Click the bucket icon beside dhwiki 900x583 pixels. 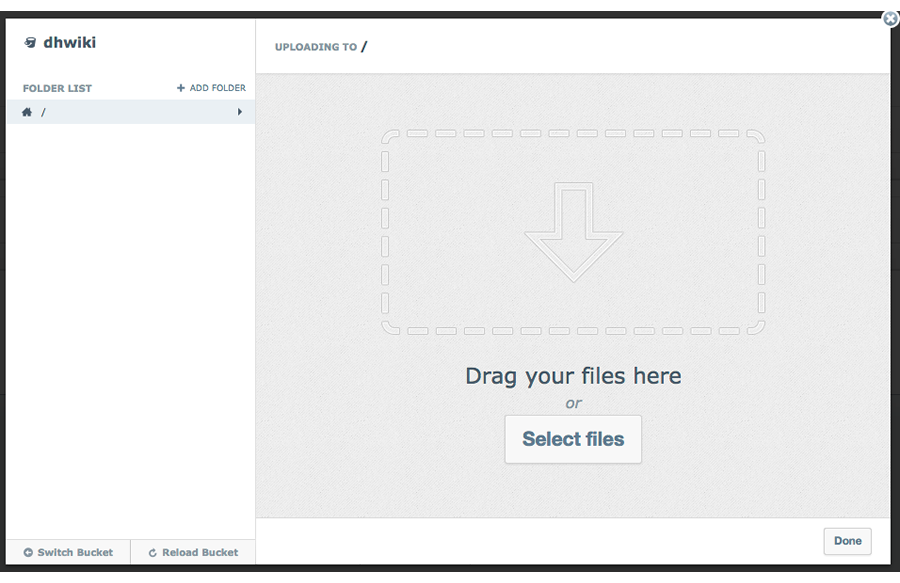point(30,43)
